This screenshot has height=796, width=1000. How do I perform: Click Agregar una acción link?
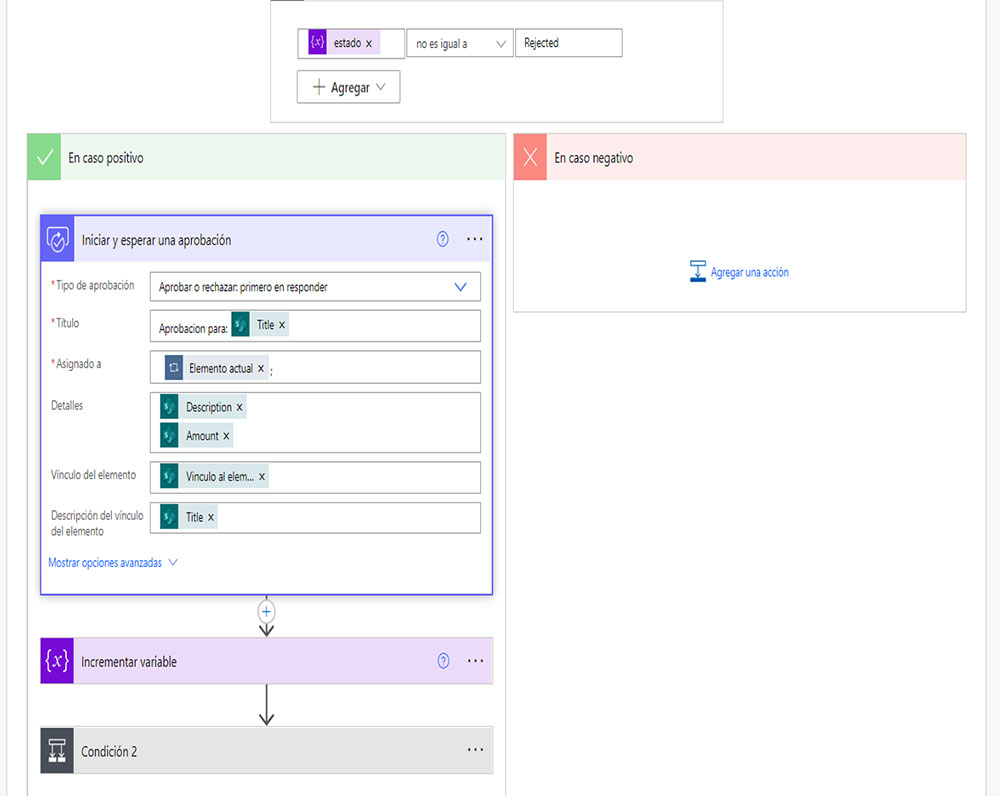(749, 272)
